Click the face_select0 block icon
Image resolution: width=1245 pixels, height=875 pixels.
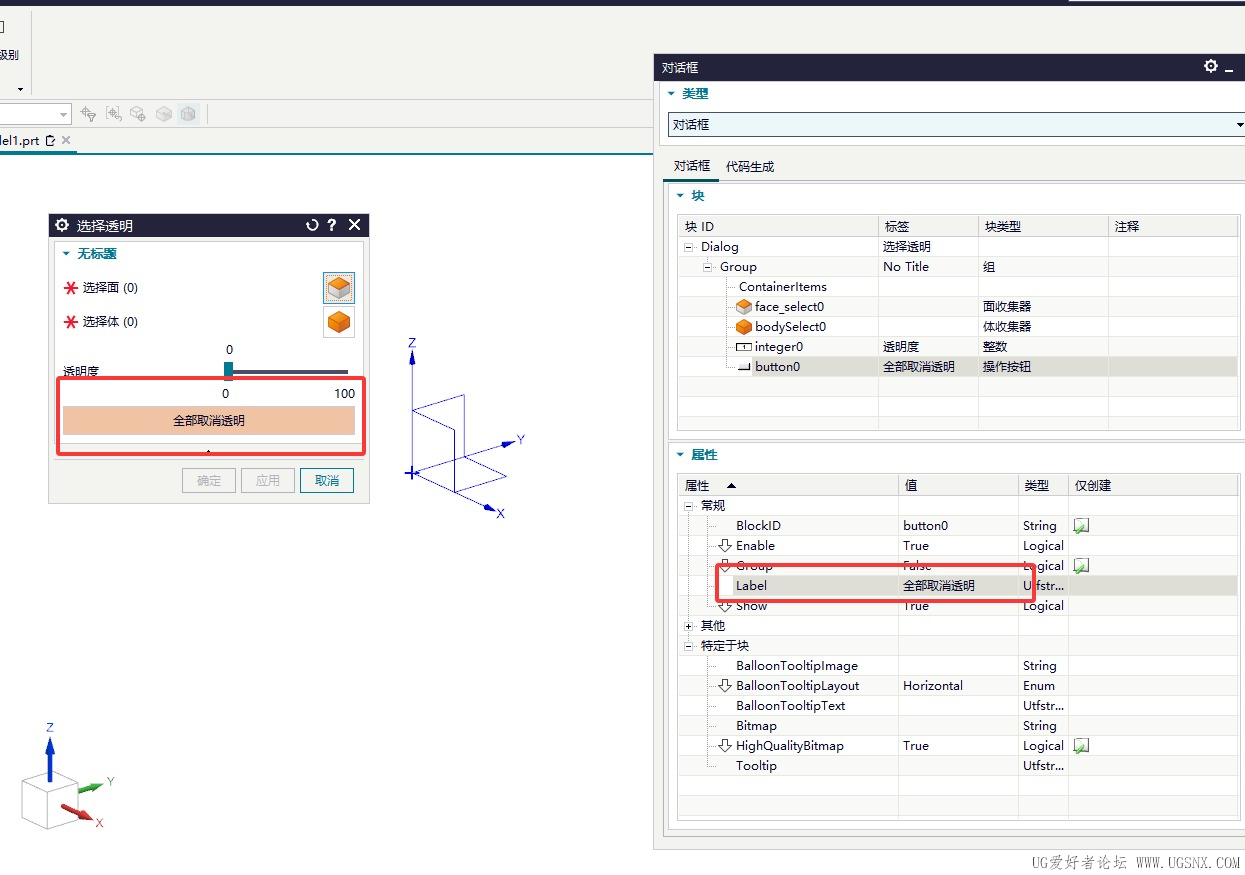coord(744,307)
